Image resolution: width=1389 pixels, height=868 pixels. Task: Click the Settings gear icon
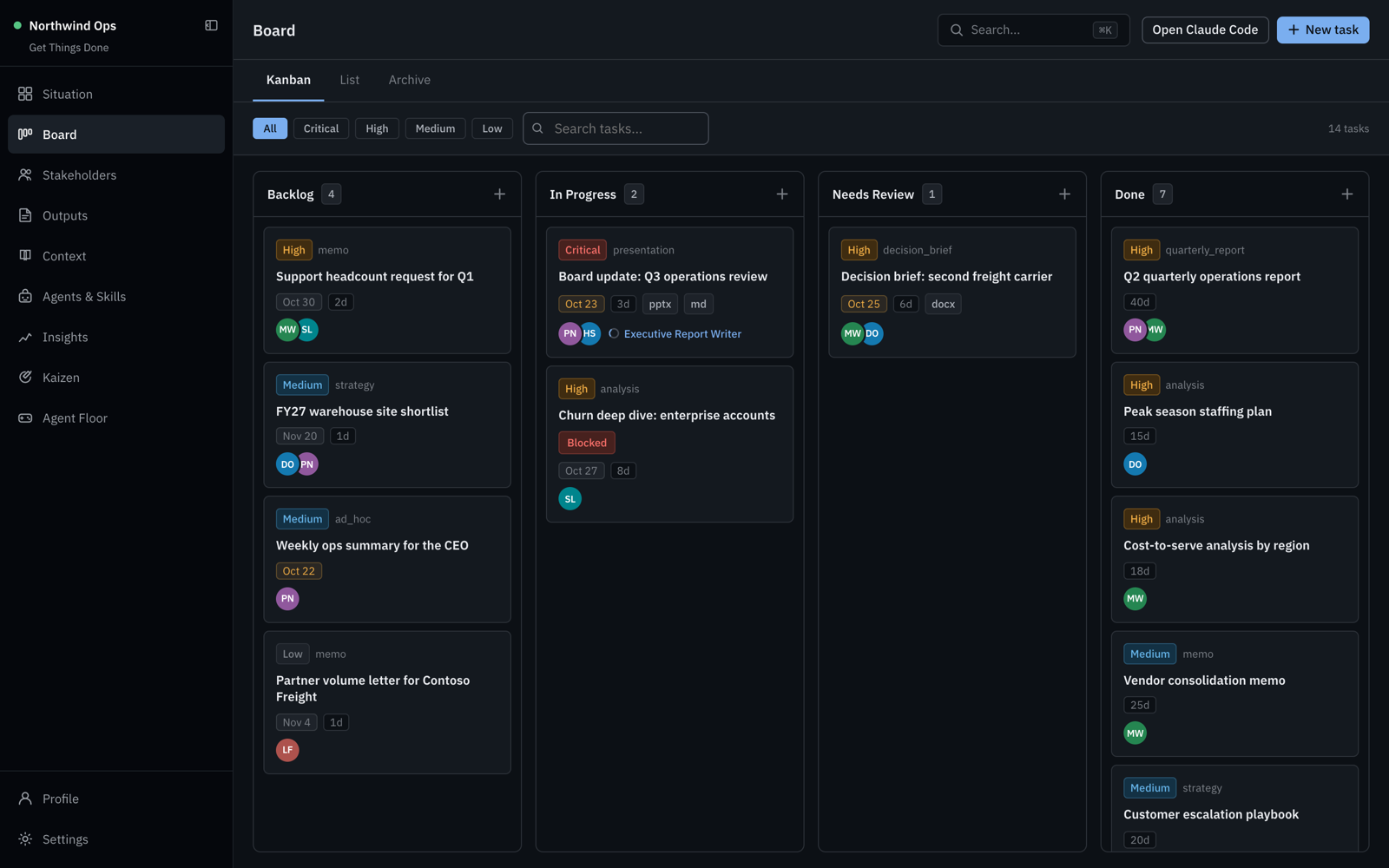click(x=25, y=838)
